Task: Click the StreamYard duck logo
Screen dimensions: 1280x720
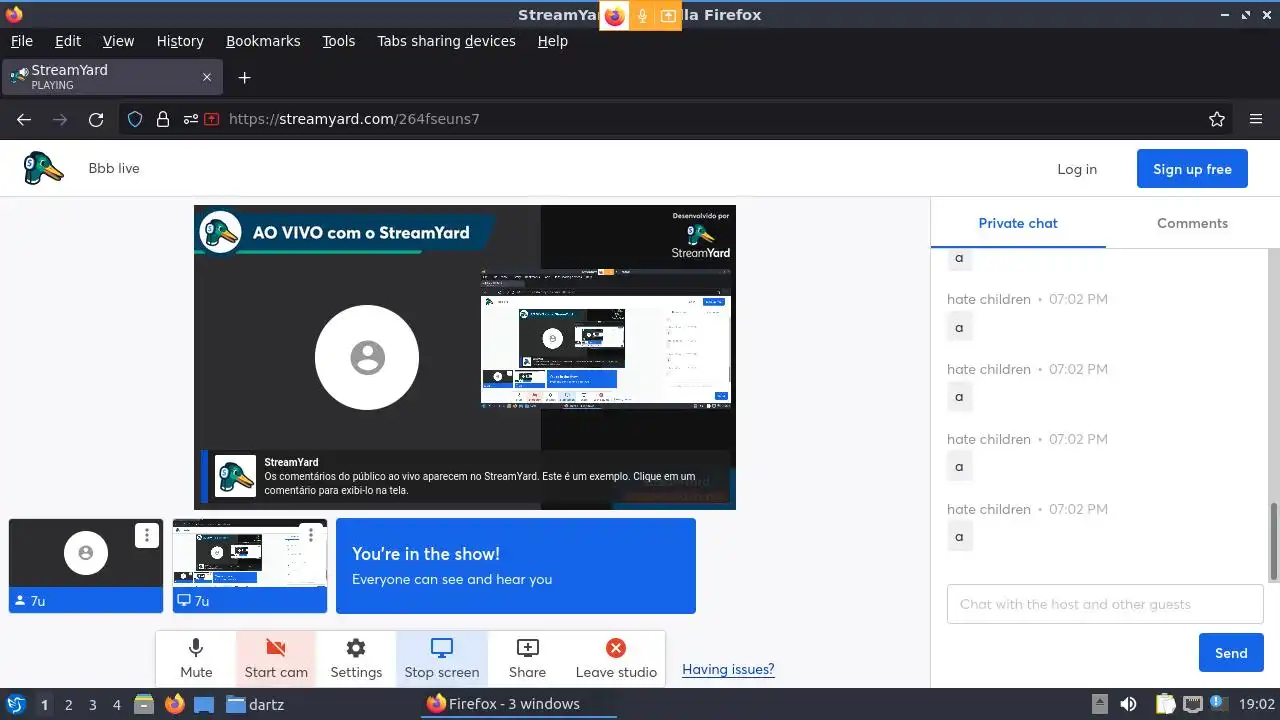Action: 44,168
